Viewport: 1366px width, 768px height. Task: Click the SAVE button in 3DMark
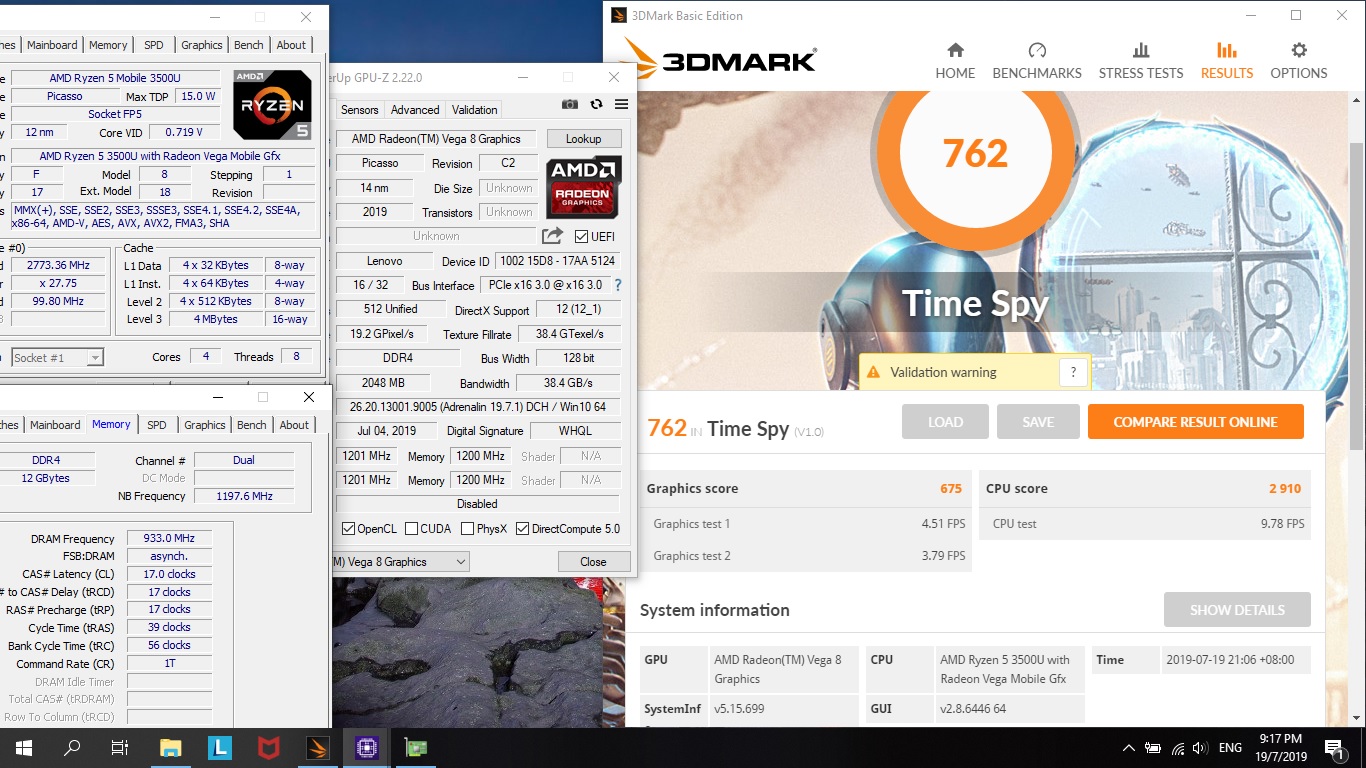point(1038,422)
